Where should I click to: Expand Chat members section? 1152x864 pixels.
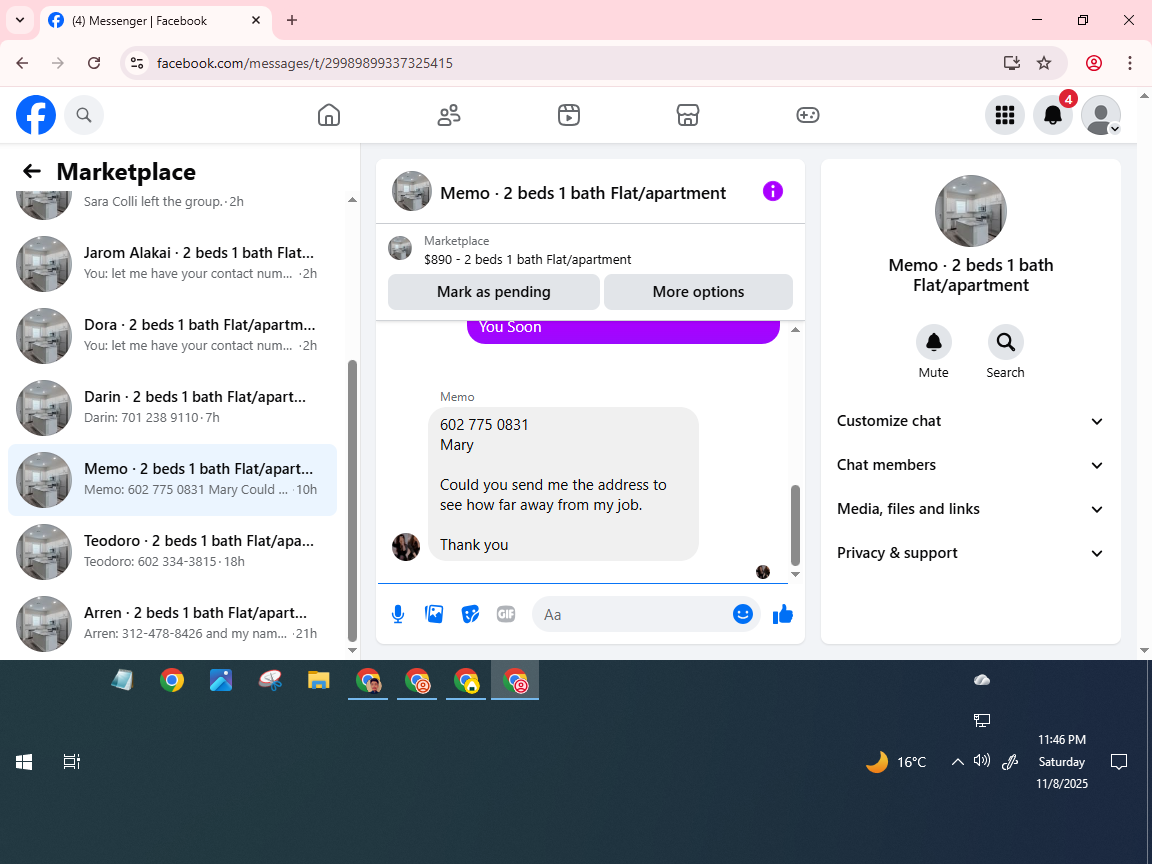(971, 465)
